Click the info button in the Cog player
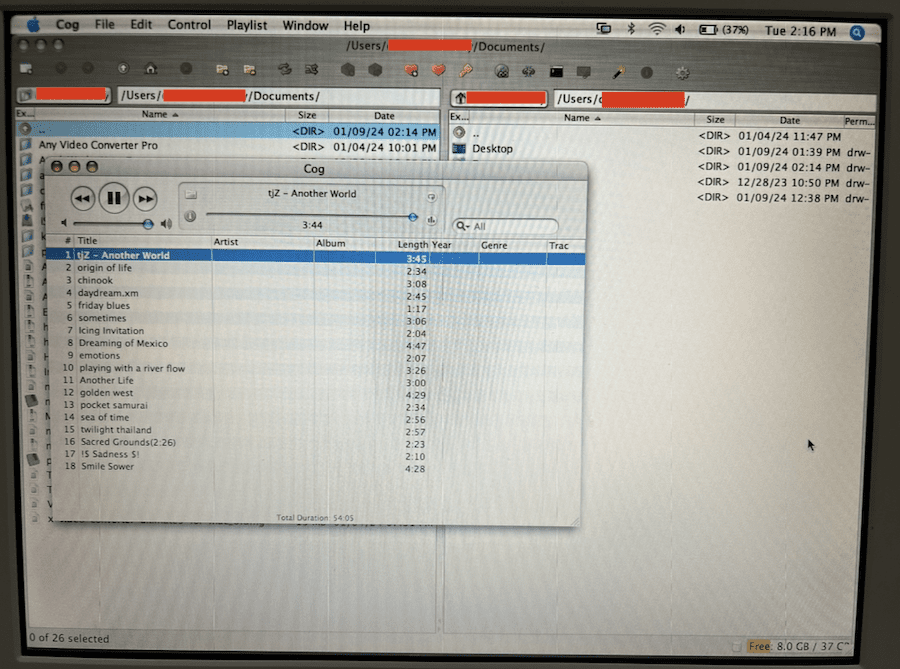The width and height of the screenshot is (900, 669). 190,216
